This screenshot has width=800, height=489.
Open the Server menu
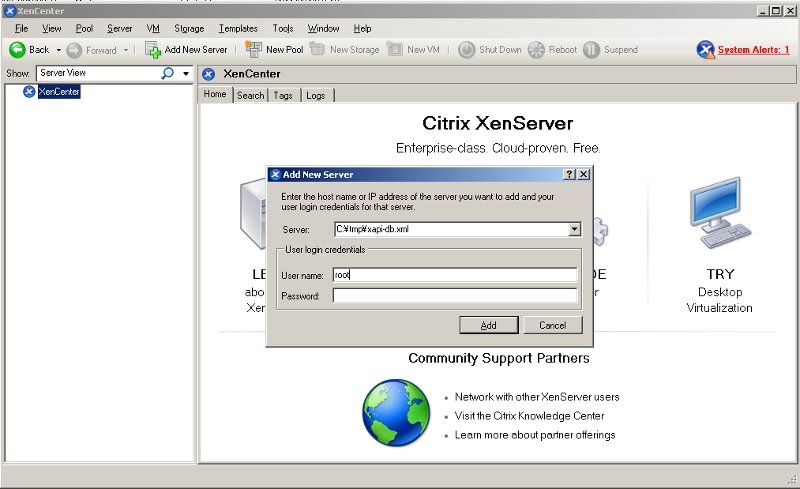(x=119, y=29)
